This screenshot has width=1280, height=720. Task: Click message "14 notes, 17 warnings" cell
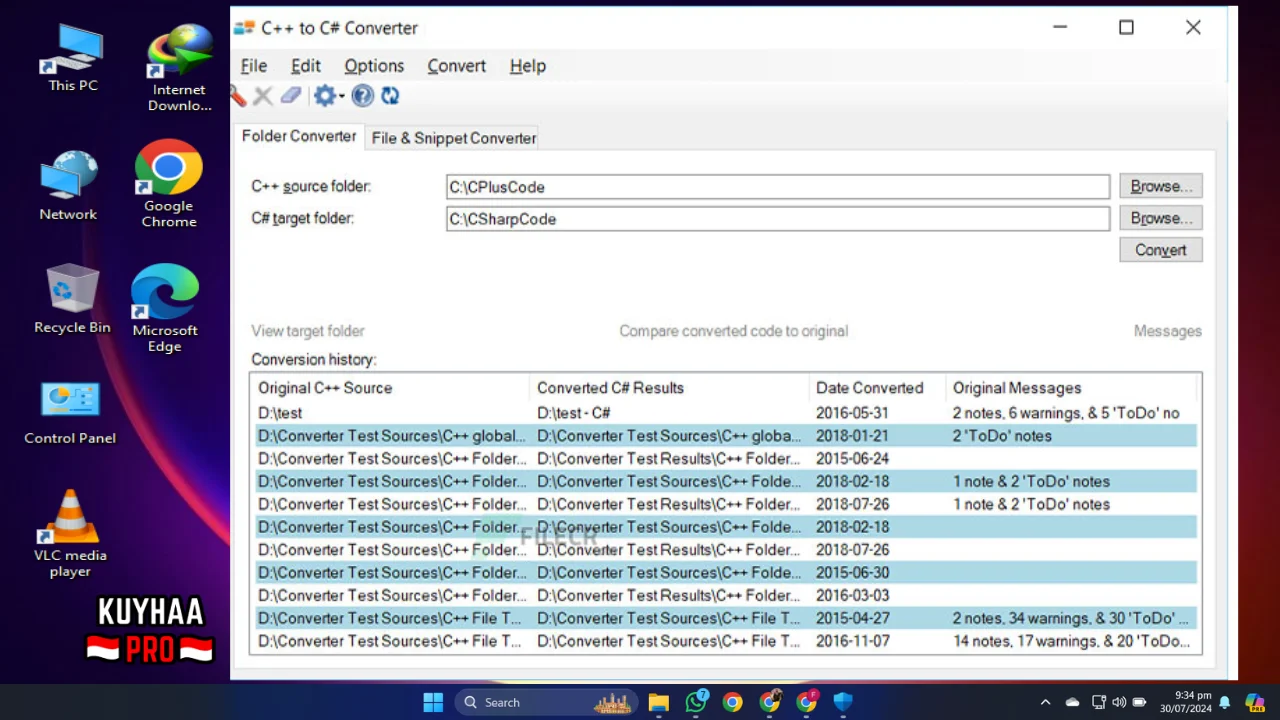(1071, 641)
